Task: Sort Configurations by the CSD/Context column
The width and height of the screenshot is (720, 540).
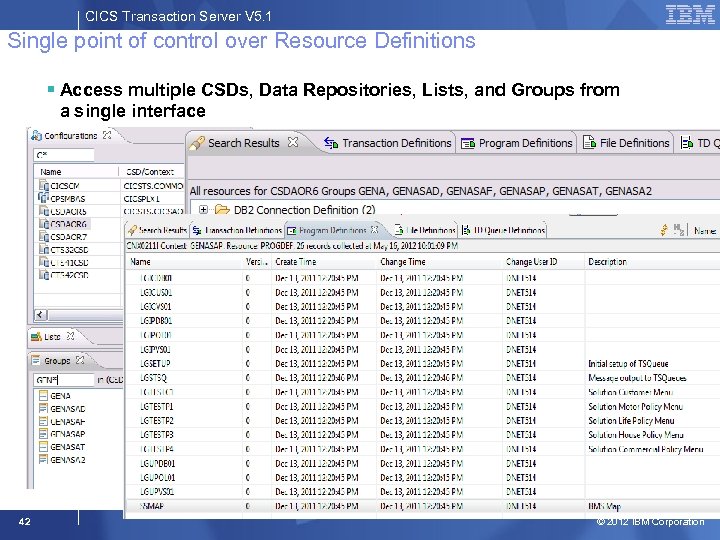Action: tap(152, 172)
